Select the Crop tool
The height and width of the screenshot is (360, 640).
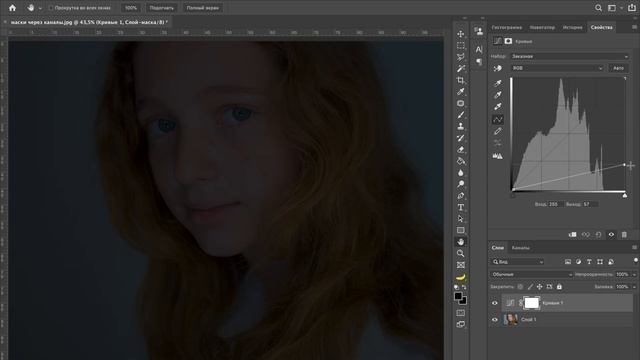click(460, 80)
